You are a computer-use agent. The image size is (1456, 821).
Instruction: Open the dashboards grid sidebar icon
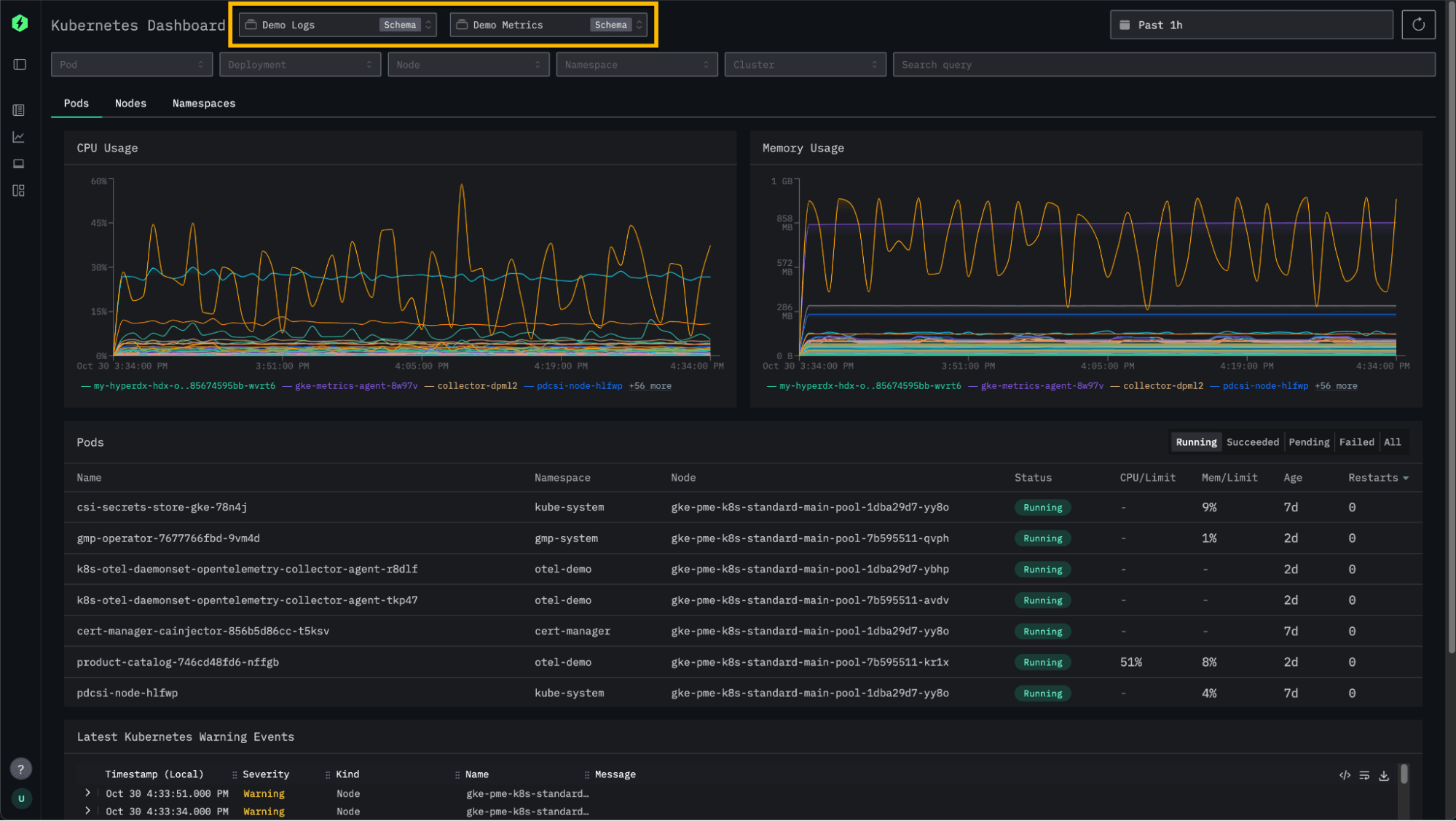coord(19,191)
